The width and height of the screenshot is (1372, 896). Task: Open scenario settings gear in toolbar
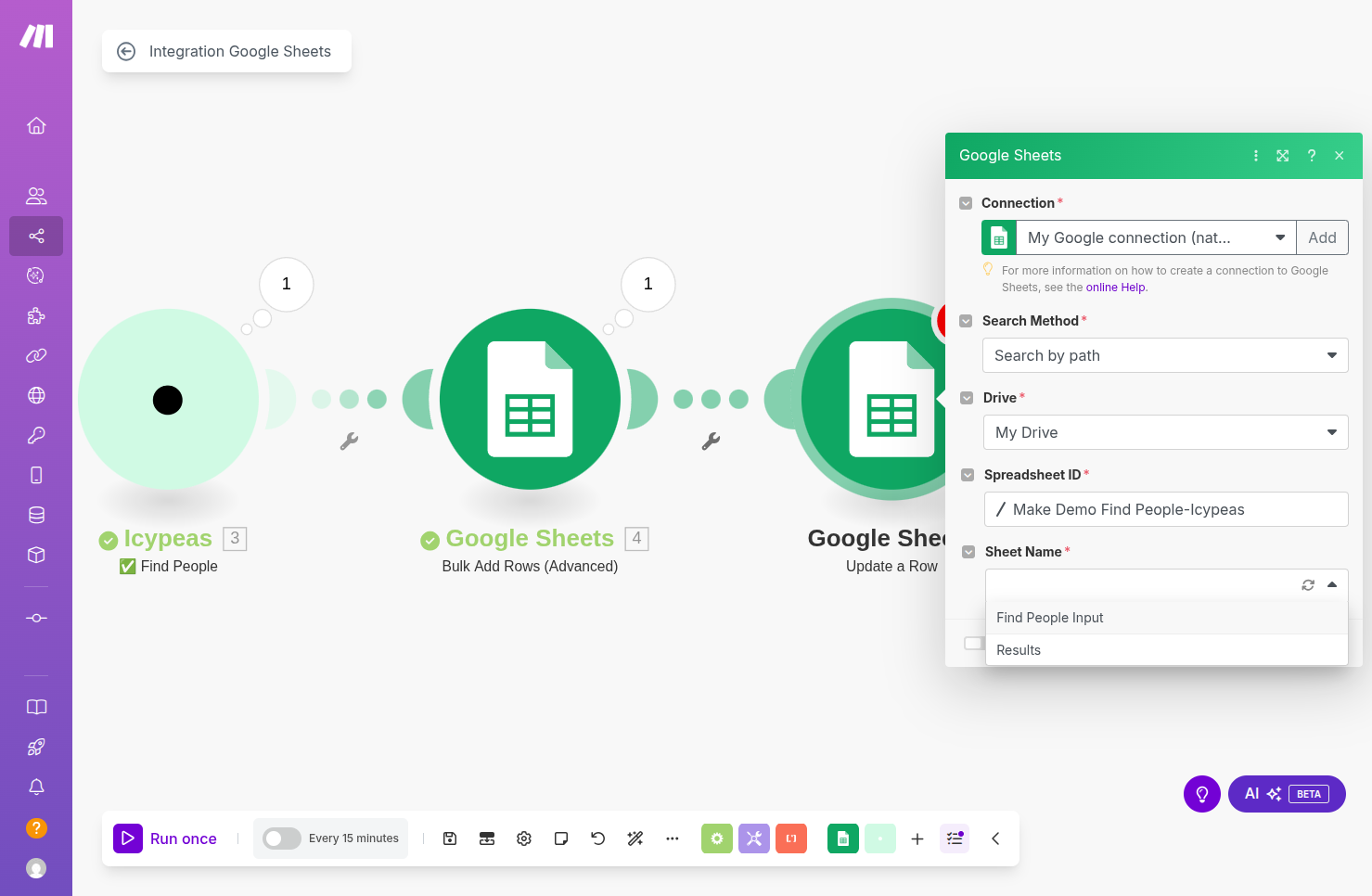tap(524, 838)
